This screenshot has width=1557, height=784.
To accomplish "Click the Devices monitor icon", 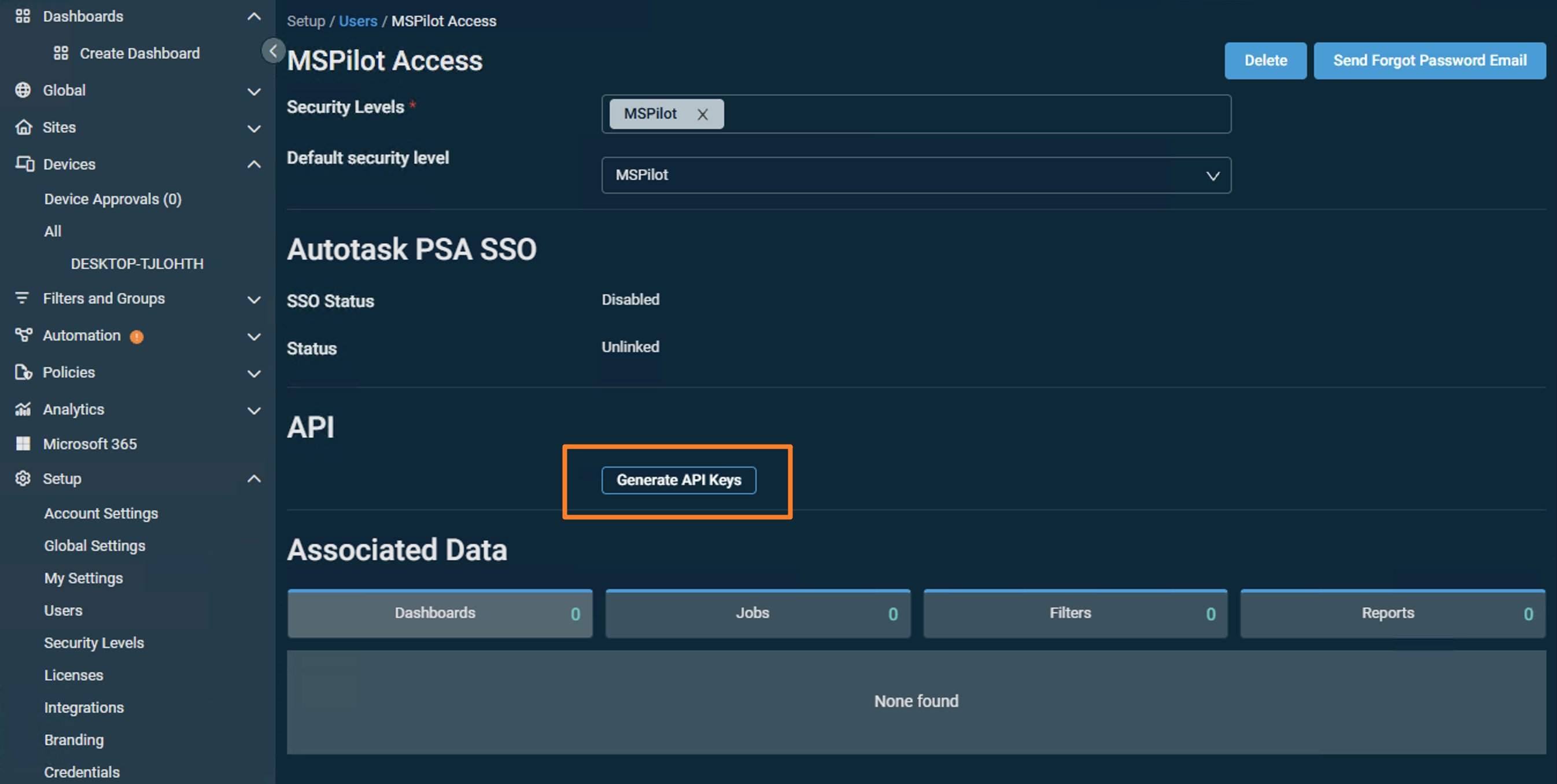I will pos(24,164).
